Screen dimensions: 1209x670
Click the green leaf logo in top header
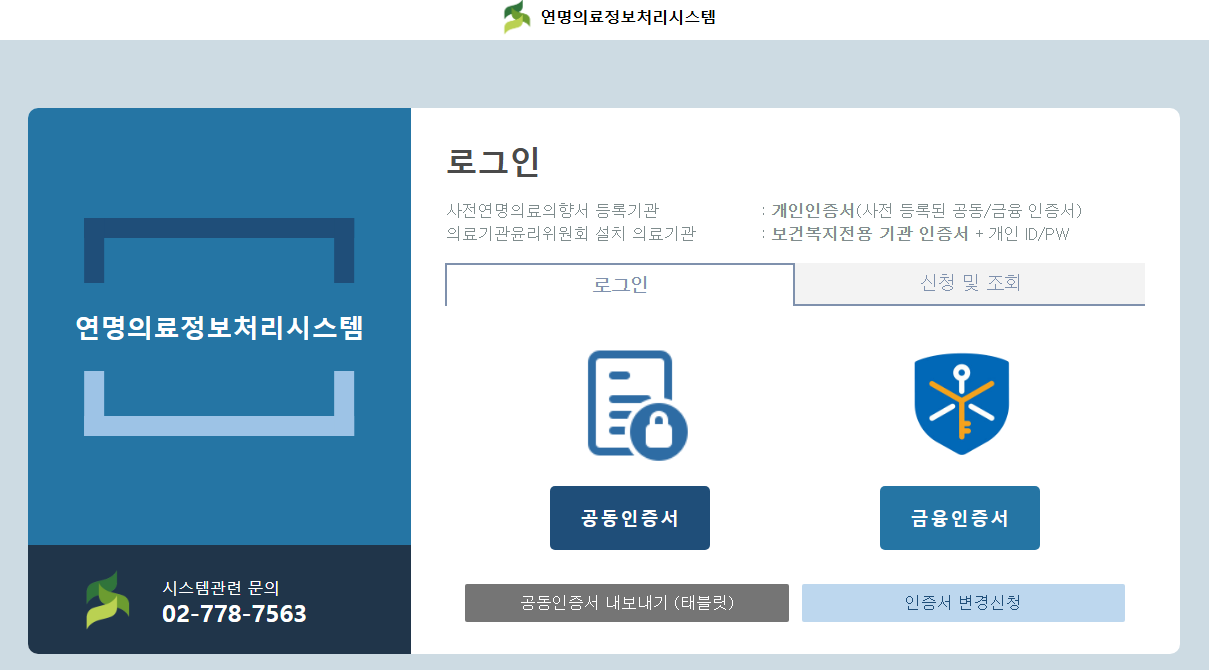coord(517,17)
